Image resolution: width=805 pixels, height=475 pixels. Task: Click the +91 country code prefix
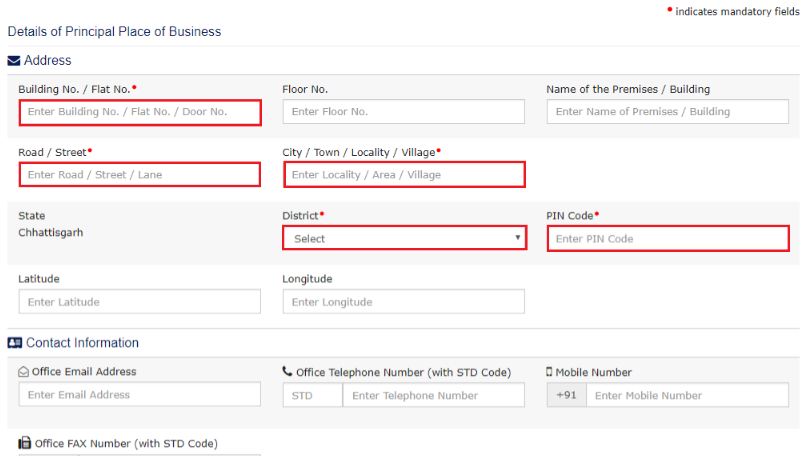tap(565, 395)
